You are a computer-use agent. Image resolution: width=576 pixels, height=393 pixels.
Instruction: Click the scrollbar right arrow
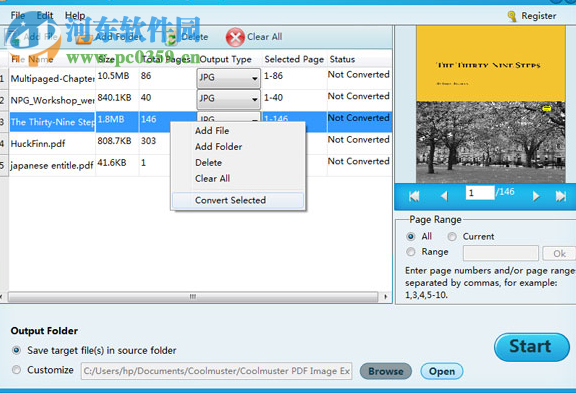coord(385,296)
